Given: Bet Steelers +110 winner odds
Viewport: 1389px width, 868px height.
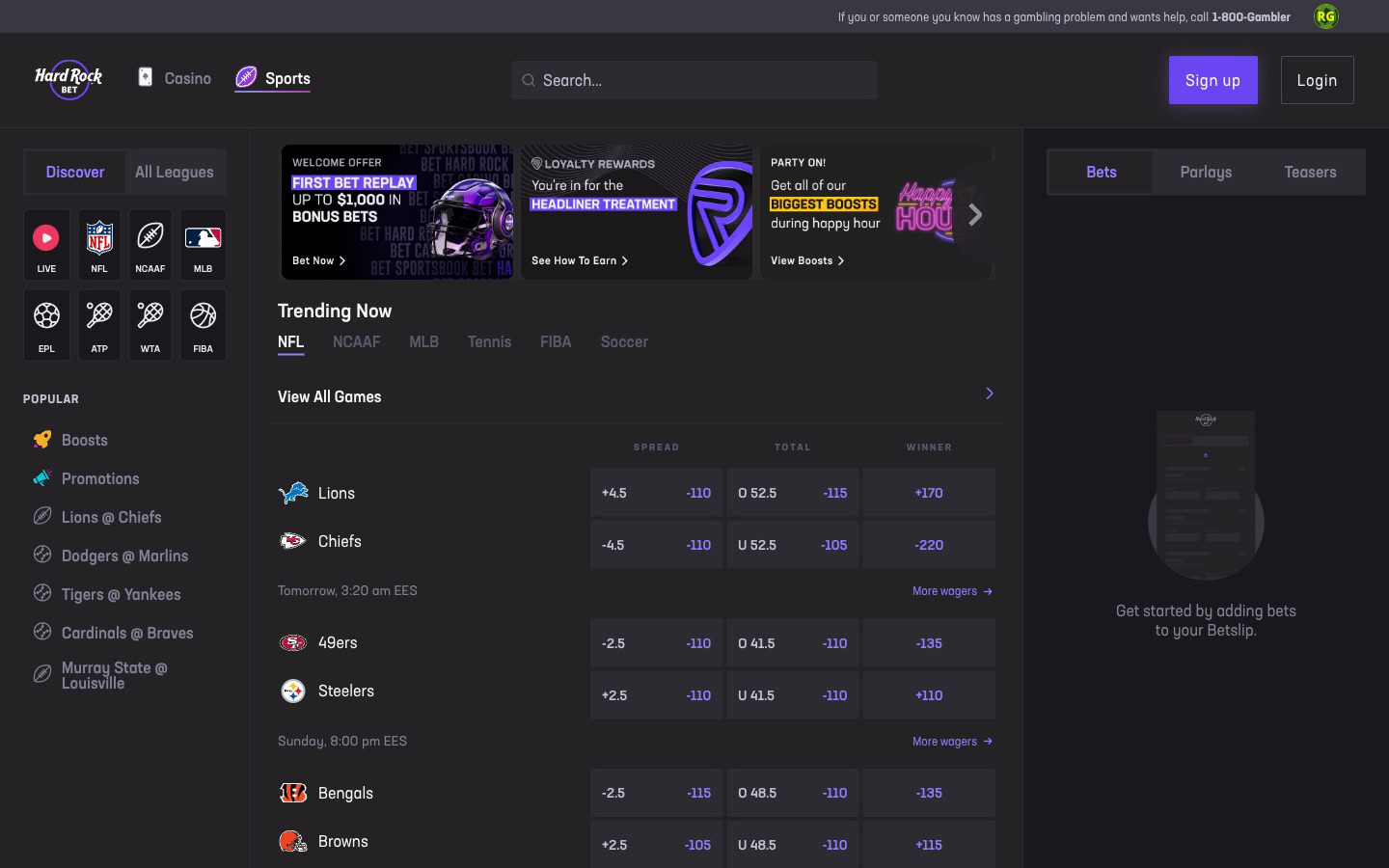Looking at the screenshot, I should [929, 695].
